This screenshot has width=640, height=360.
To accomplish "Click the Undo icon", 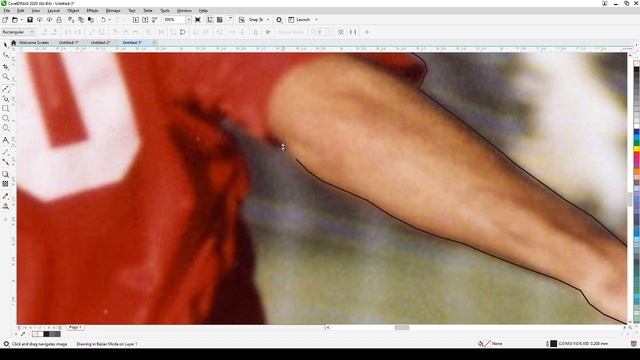I will [x=103, y=20].
